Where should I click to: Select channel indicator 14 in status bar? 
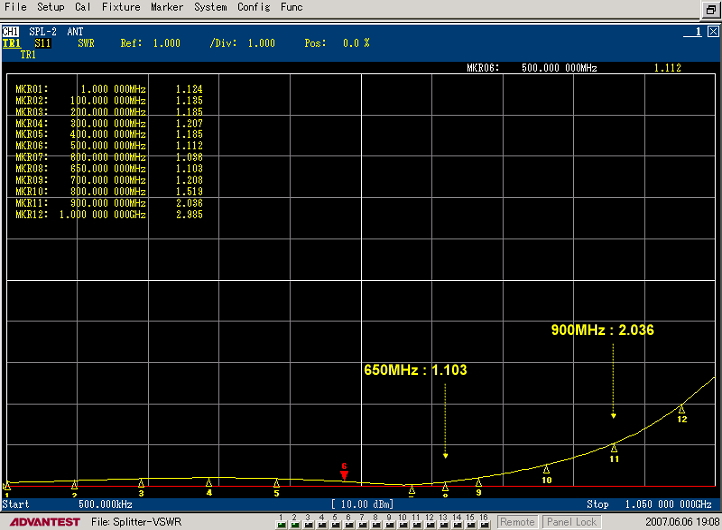457,522
